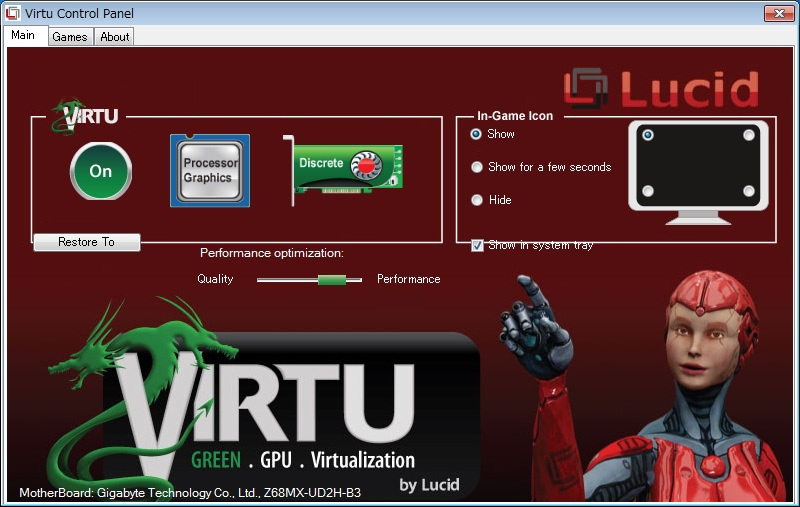Click the small Virtu dragon logo

85,116
